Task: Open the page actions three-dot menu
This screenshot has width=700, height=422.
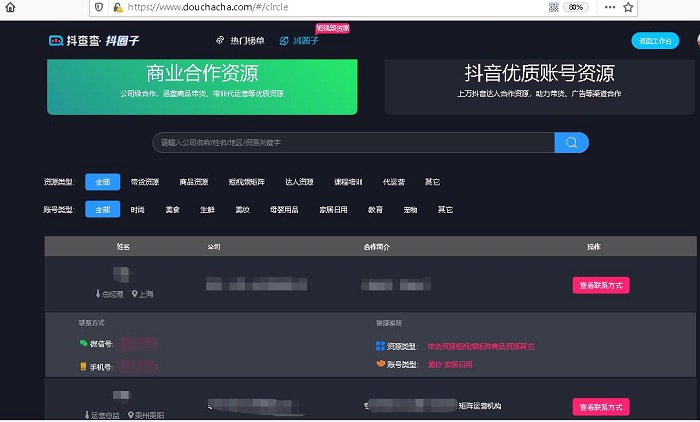Action: [610, 7]
